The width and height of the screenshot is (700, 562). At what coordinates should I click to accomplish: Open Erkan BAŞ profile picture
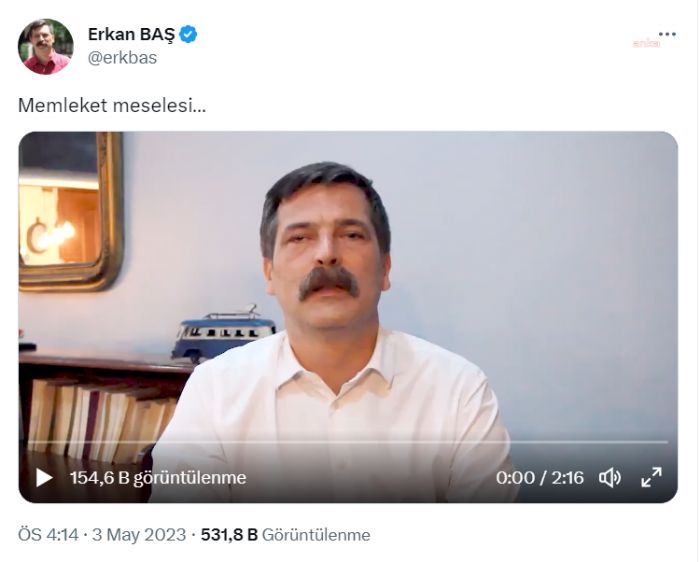coord(46,46)
